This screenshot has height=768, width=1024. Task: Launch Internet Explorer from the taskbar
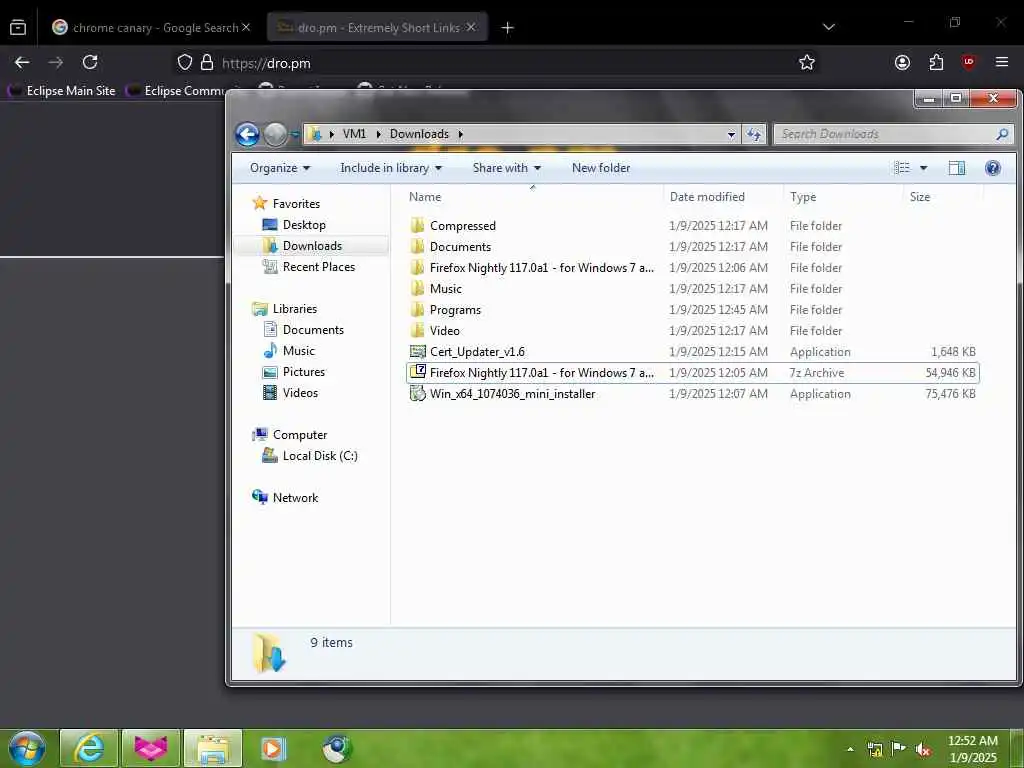(x=89, y=748)
